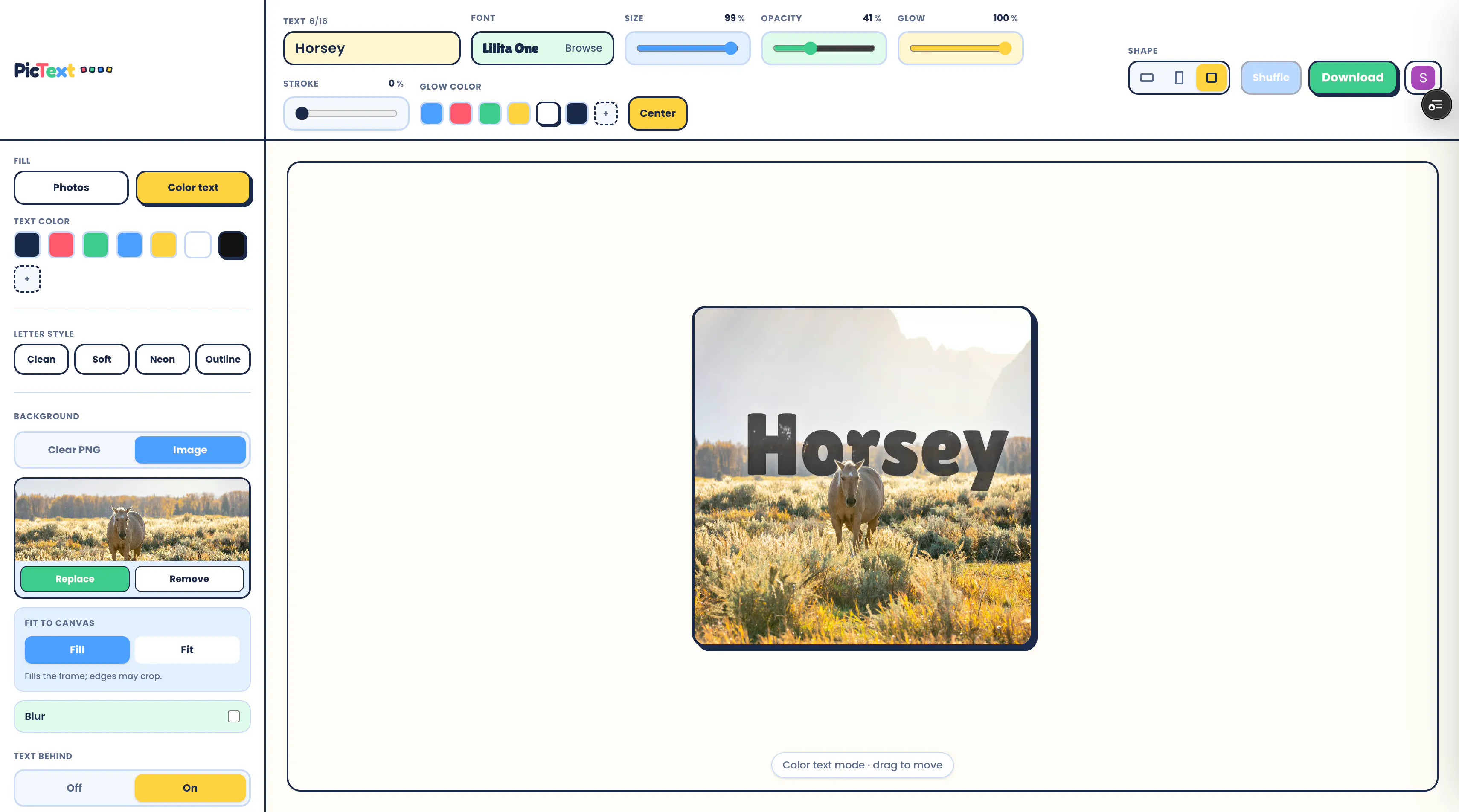The height and width of the screenshot is (812, 1459).
Task: Pick the red text color swatch
Action: click(61, 245)
